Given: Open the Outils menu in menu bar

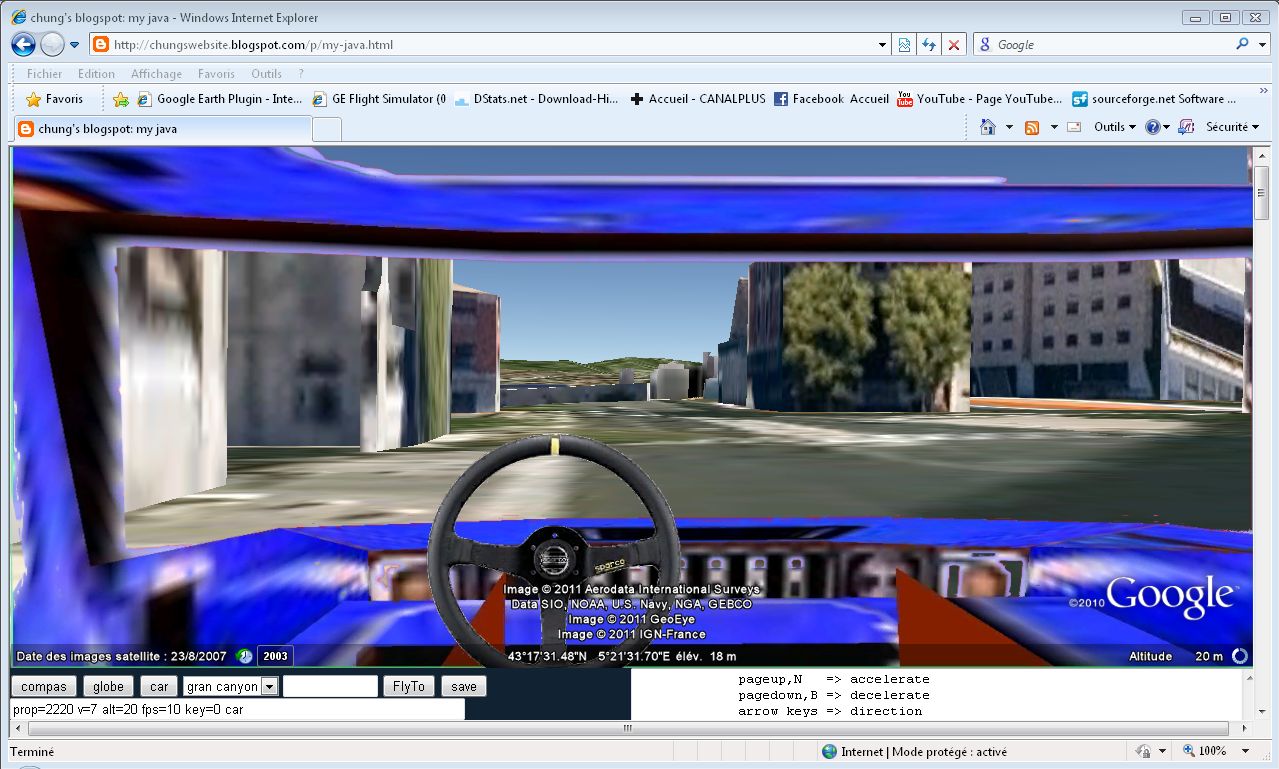Looking at the screenshot, I should [x=266, y=74].
